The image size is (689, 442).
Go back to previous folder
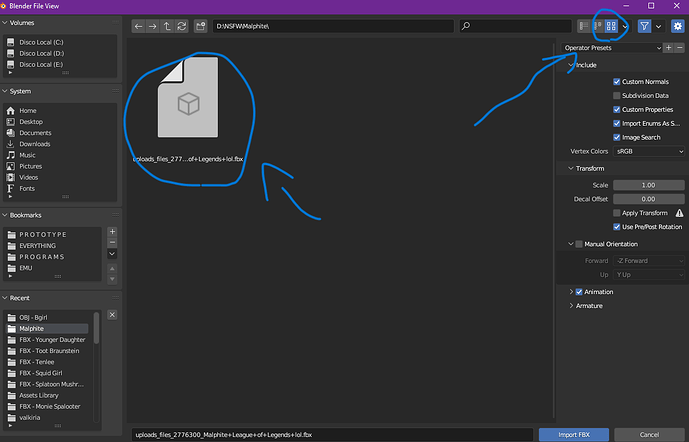138,26
